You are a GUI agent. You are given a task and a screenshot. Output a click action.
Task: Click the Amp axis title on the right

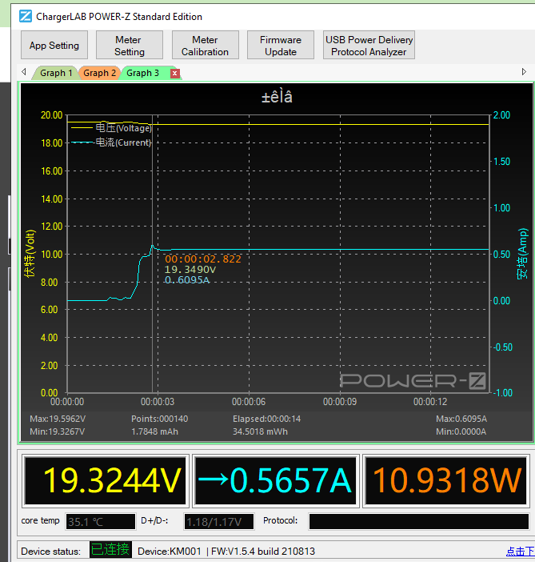tap(523, 253)
